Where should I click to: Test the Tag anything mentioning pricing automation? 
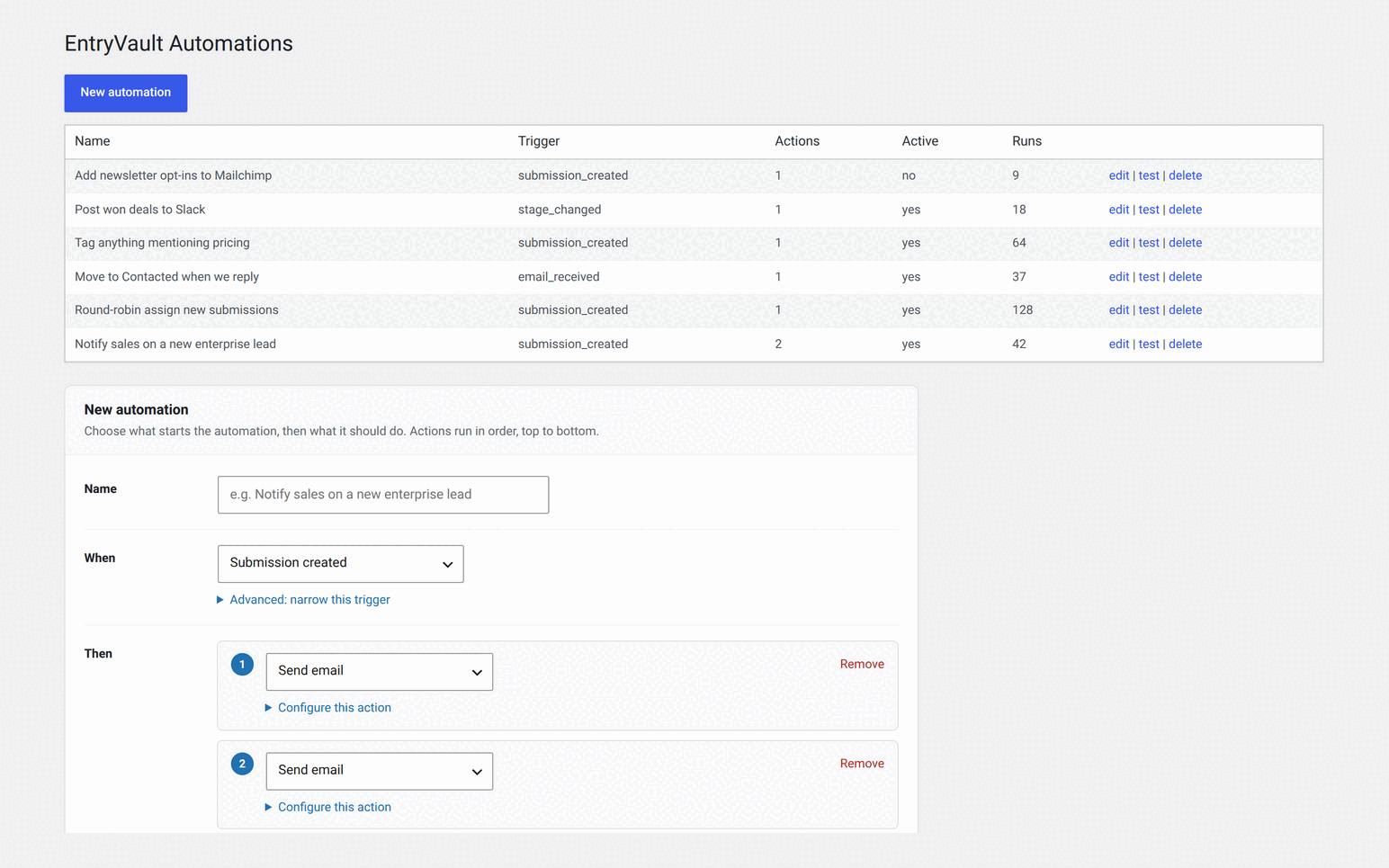point(1149,243)
